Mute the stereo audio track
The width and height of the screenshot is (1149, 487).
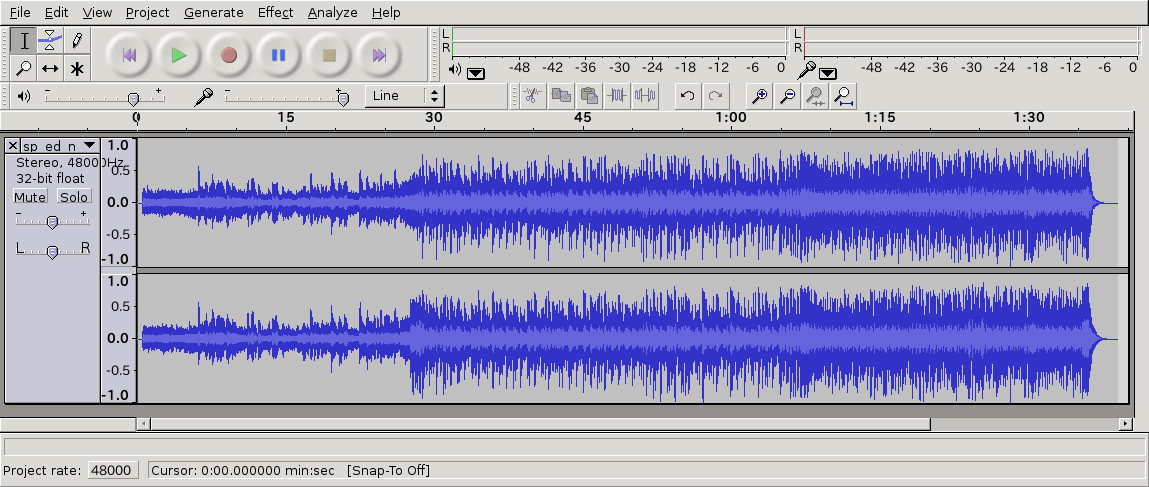(30, 197)
